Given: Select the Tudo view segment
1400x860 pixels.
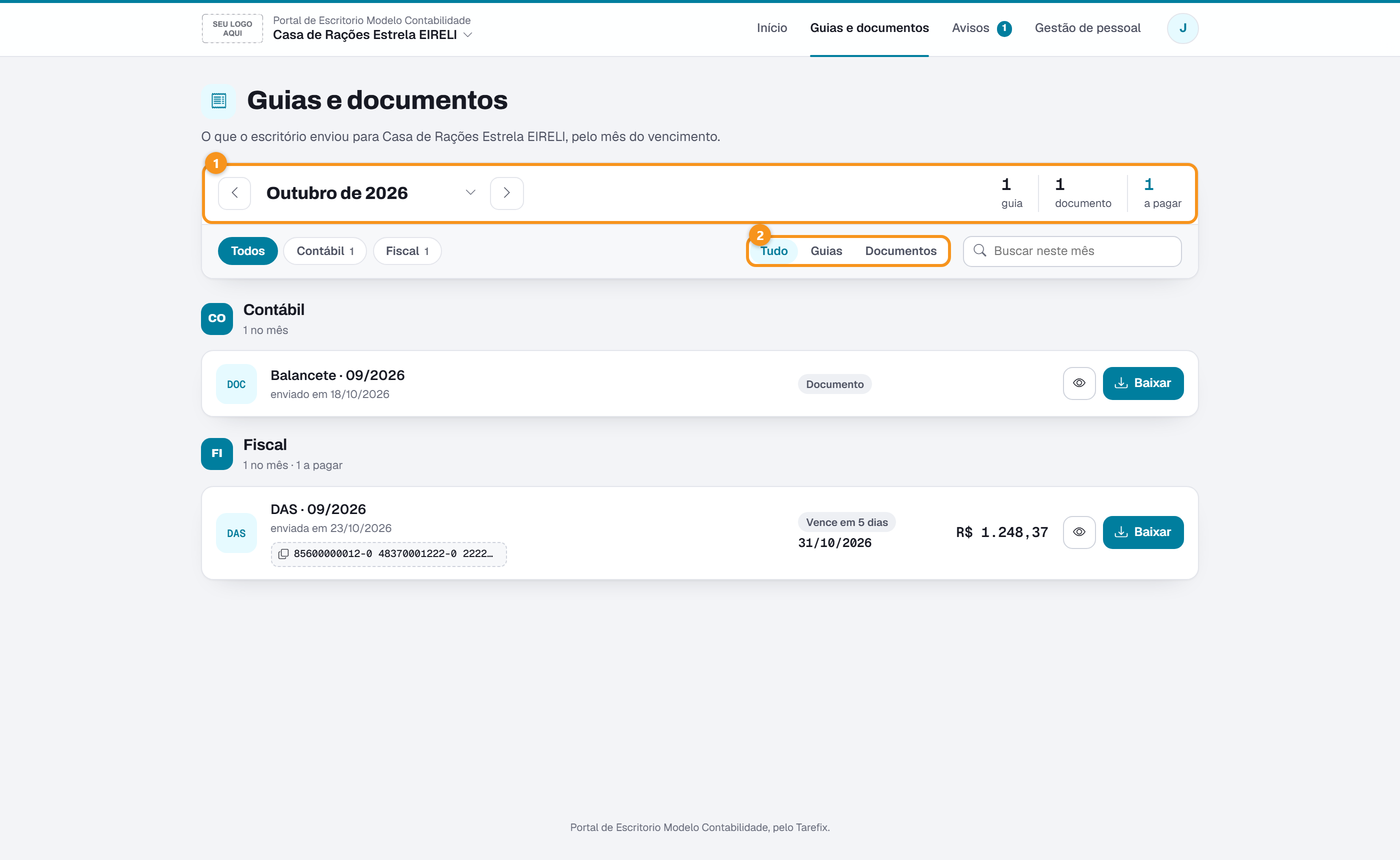Looking at the screenshot, I should [773, 251].
